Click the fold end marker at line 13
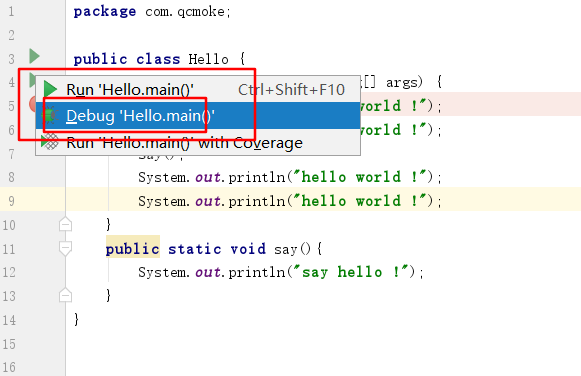581x376 pixels. coord(65,296)
